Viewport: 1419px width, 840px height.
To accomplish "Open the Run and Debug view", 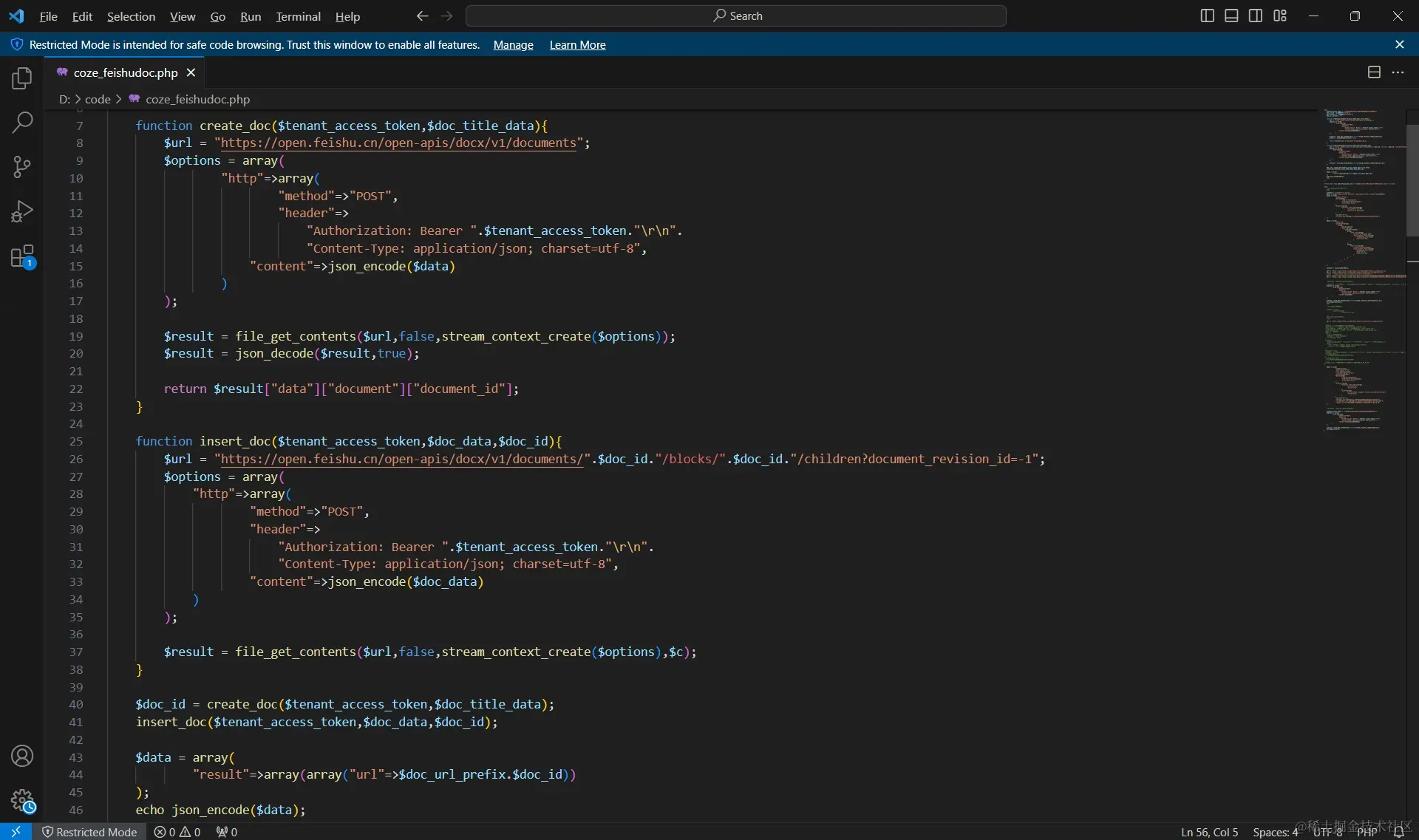I will pos(22,212).
